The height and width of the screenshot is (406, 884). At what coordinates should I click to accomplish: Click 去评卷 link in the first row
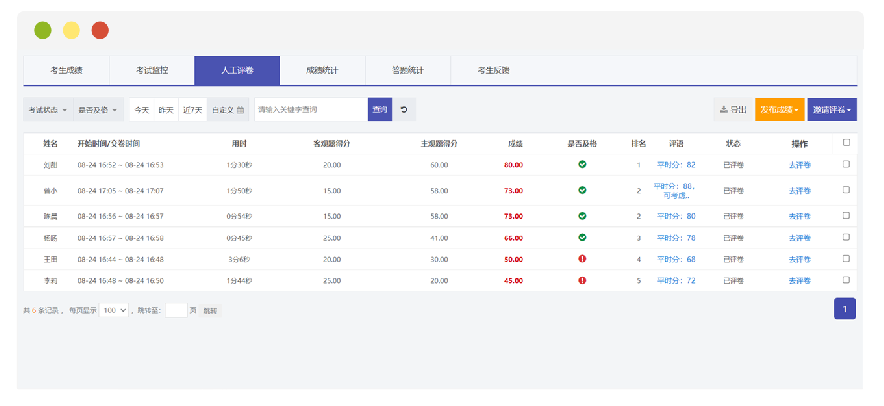coord(799,164)
